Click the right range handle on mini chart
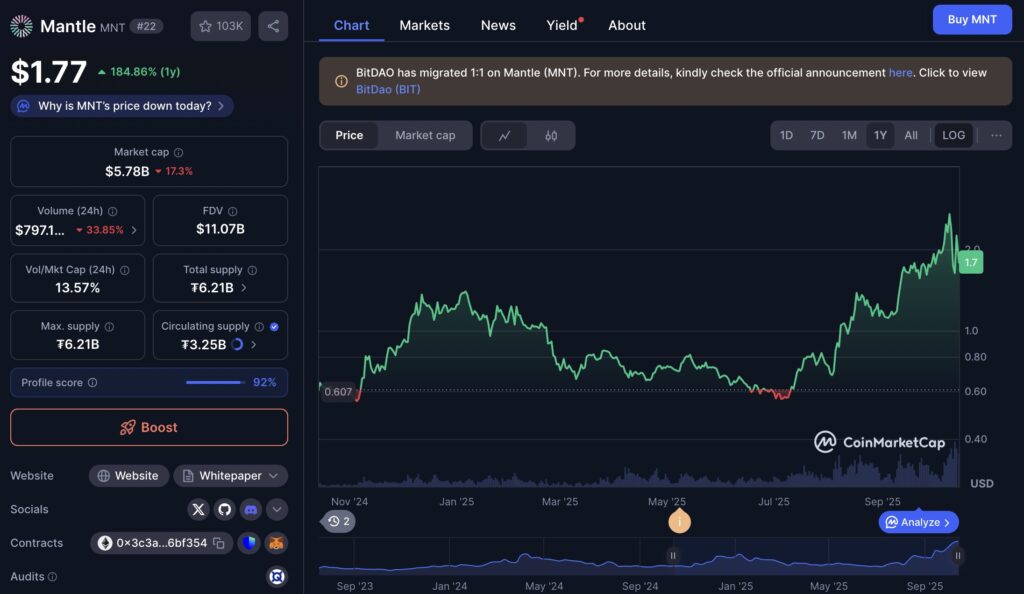This screenshot has height=594, width=1024. point(957,555)
